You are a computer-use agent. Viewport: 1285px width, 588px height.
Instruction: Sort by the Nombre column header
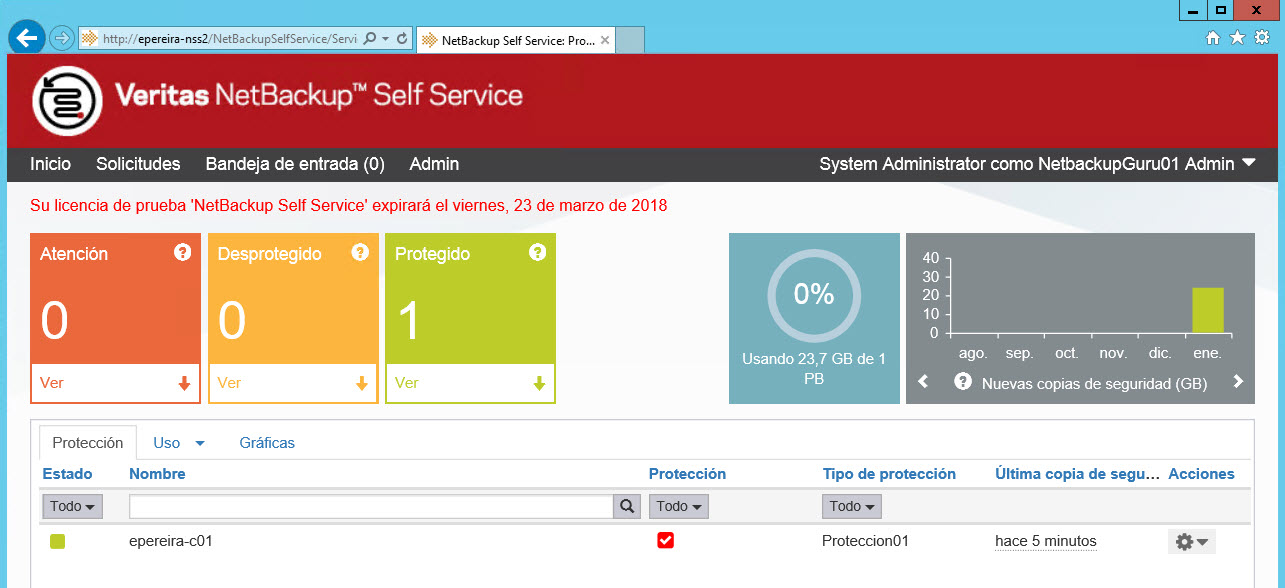tap(158, 474)
